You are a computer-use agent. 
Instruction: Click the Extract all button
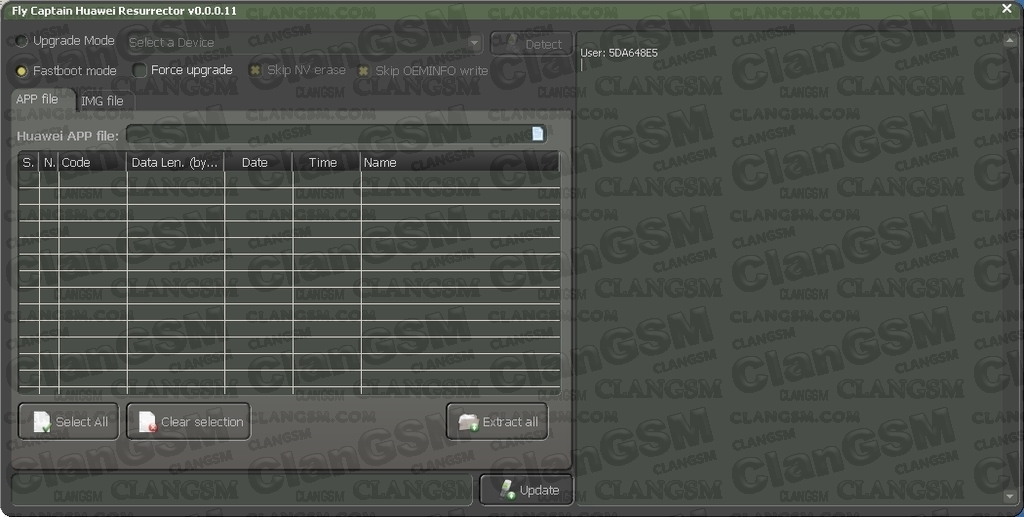tap(496, 422)
